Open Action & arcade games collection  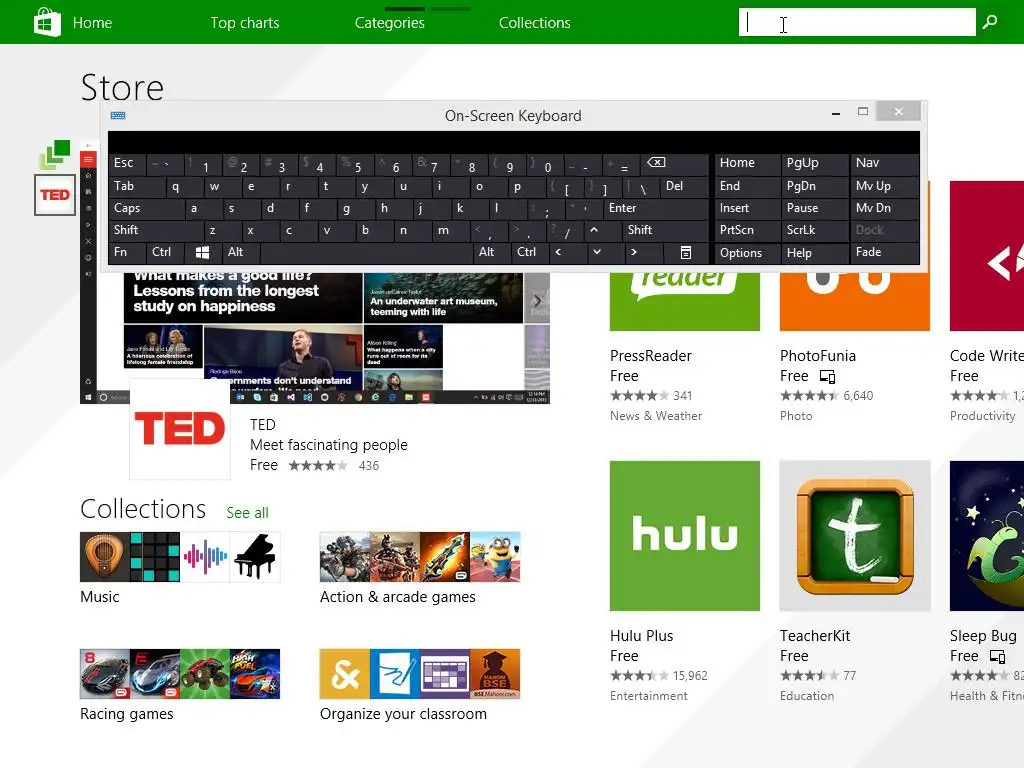click(x=420, y=568)
